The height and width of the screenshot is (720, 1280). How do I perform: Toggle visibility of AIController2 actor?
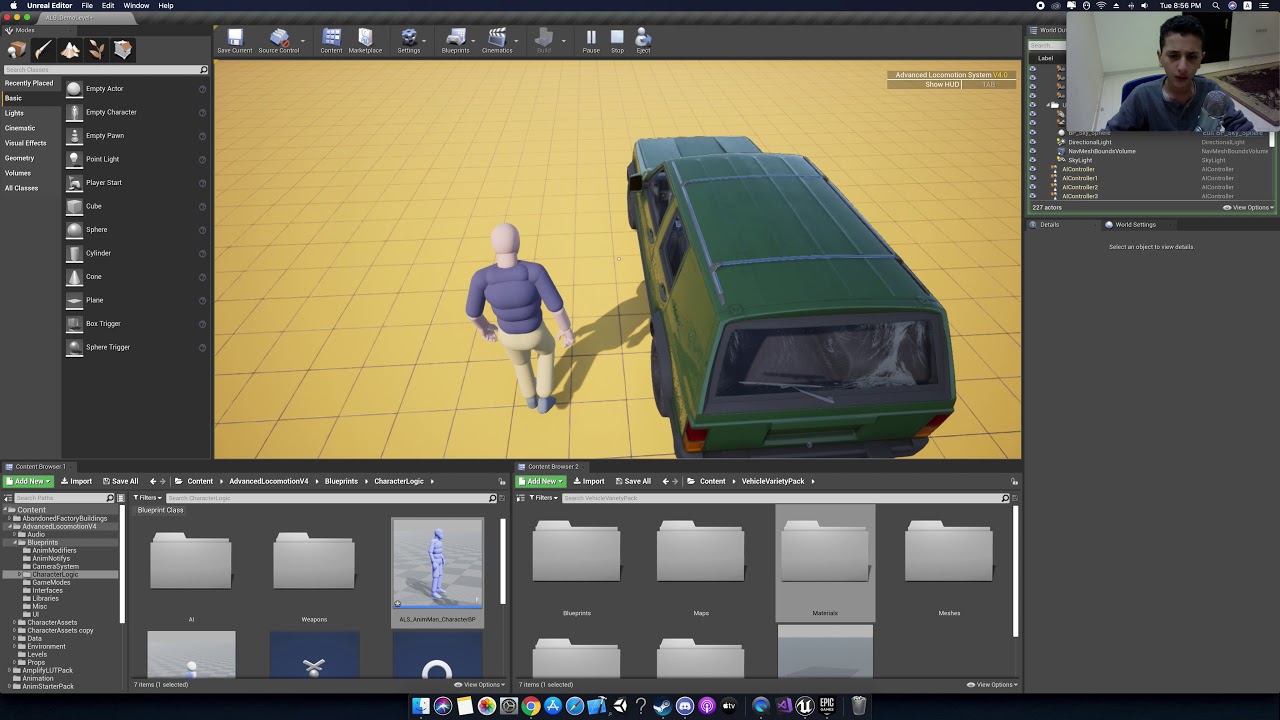pyautogui.click(x=1033, y=187)
